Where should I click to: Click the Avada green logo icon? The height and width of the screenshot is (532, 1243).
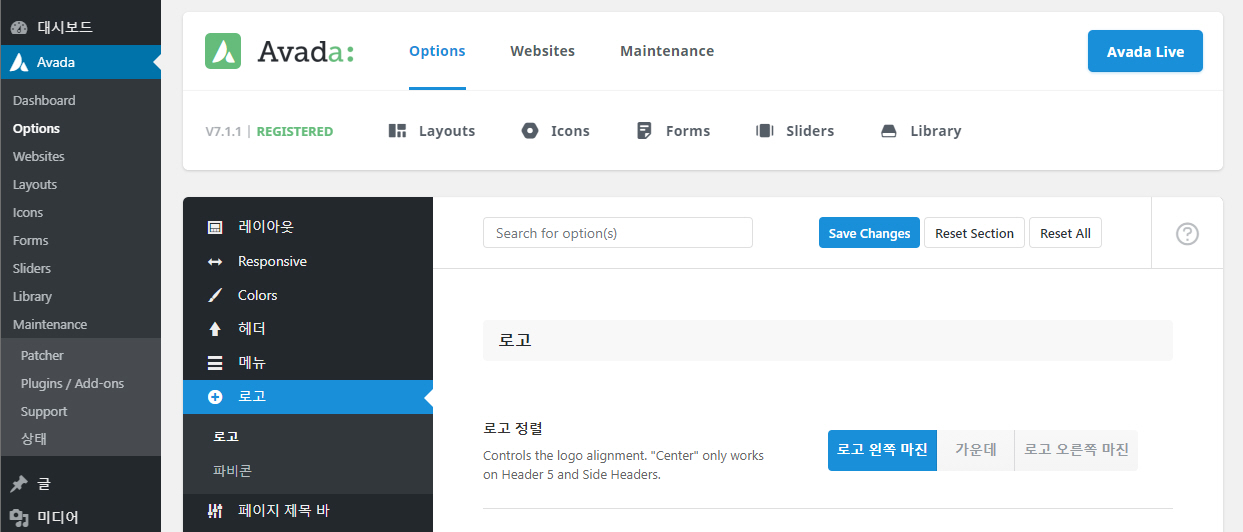tap(223, 51)
